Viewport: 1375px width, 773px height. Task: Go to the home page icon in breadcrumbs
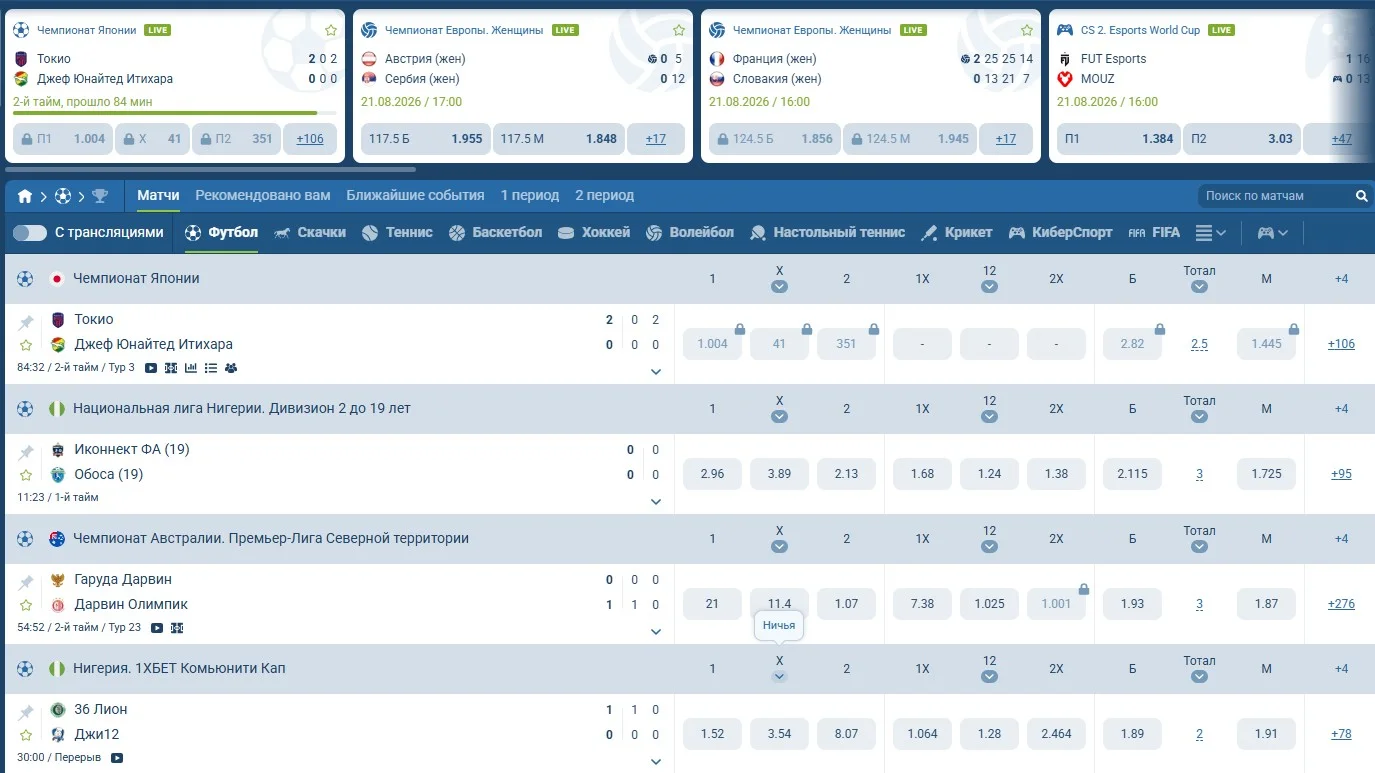click(x=25, y=196)
